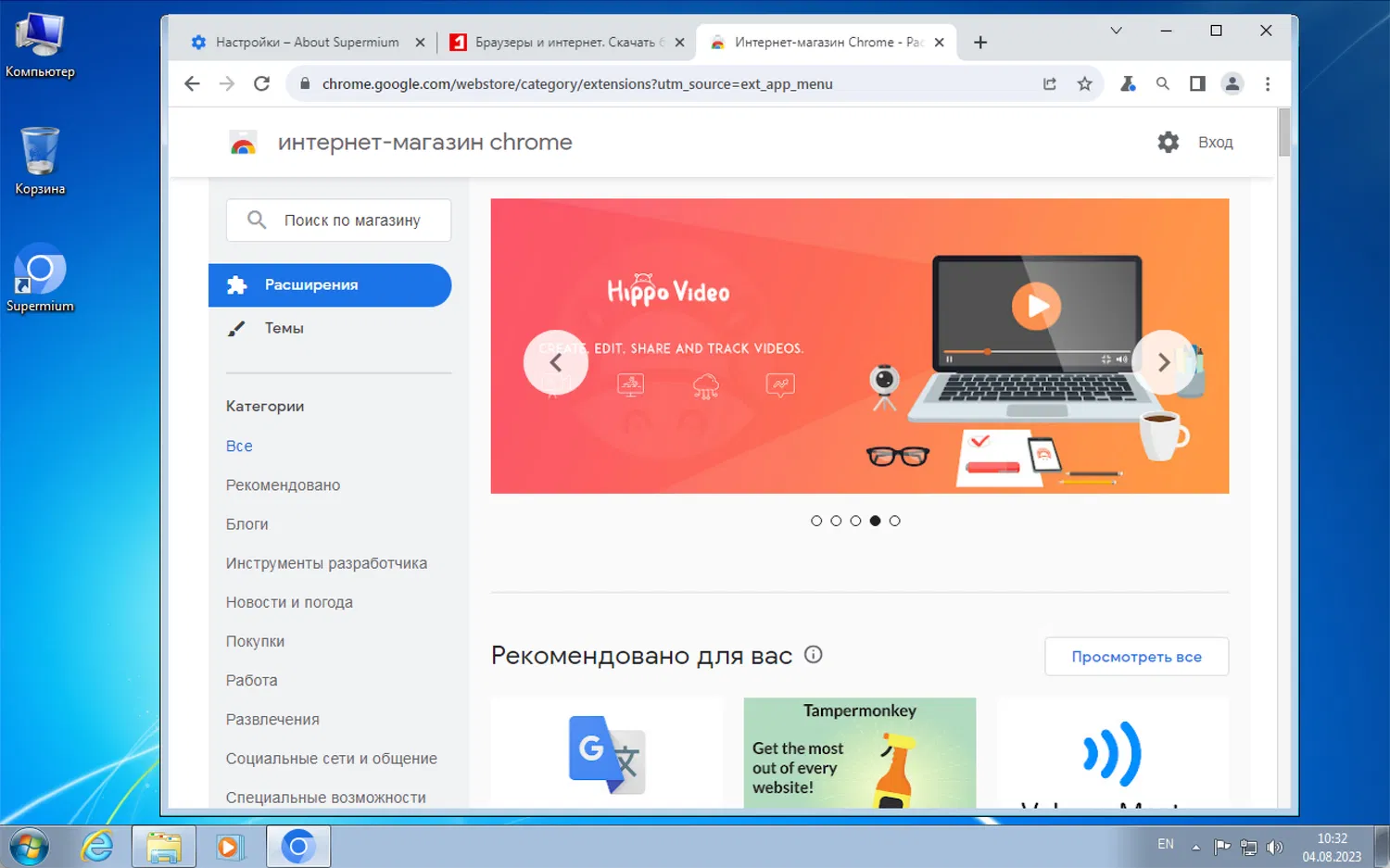Click the page vertical scrollbar thumb

(1284, 132)
